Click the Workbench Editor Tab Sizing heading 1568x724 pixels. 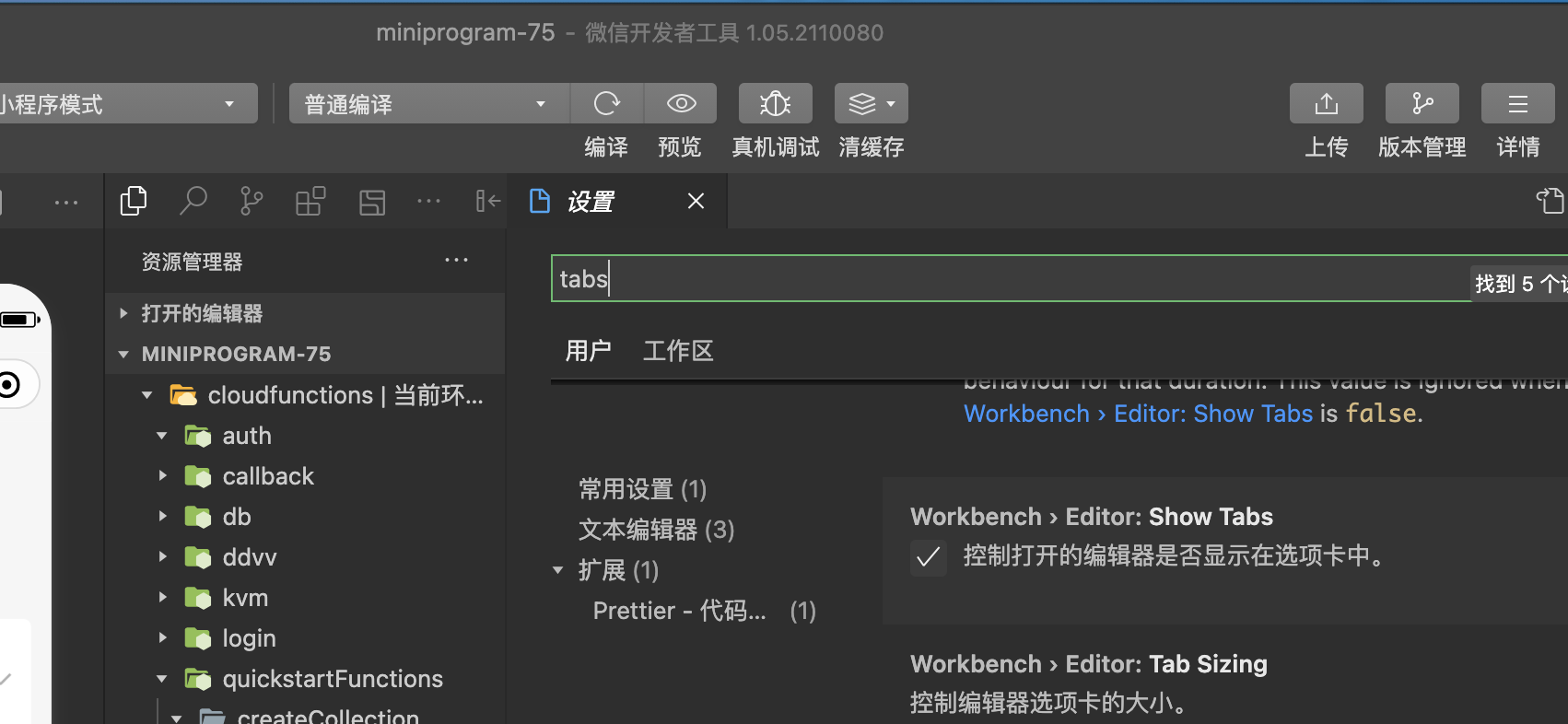(1089, 664)
